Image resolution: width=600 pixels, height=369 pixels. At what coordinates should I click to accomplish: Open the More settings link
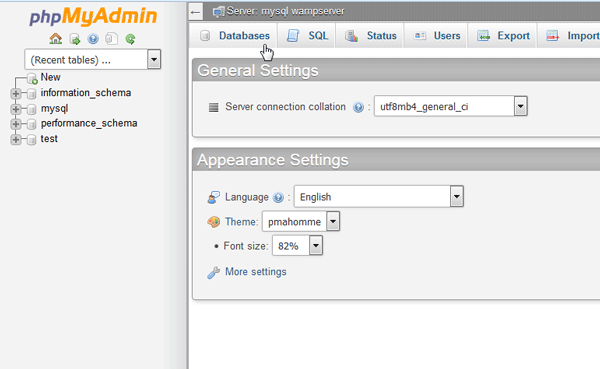256,271
